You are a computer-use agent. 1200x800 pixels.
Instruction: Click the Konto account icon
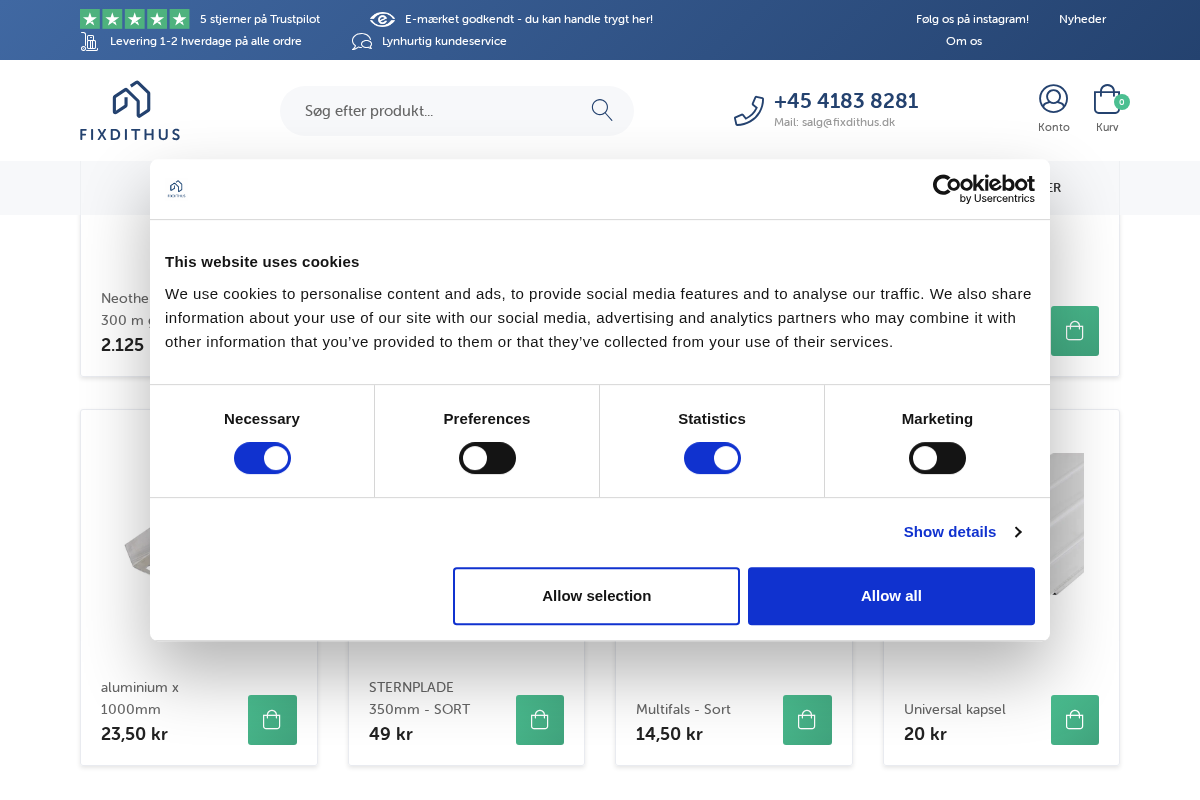pyautogui.click(x=1053, y=99)
